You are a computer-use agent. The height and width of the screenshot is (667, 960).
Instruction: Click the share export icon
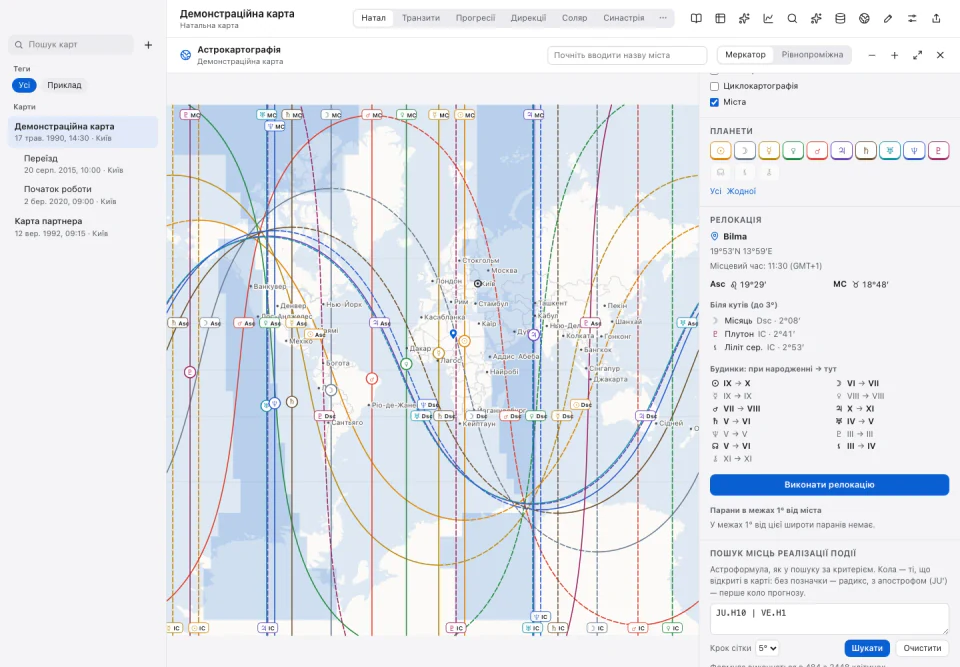[936, 18]
